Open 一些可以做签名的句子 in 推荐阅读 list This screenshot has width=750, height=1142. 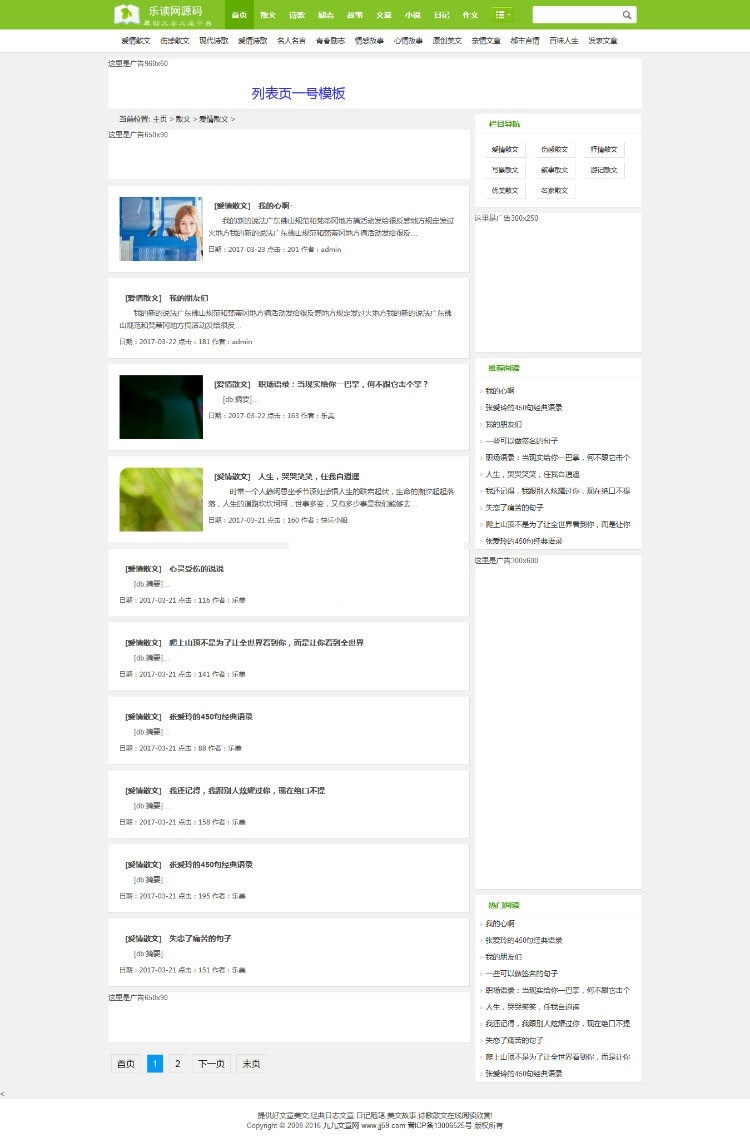coord(521,440)
